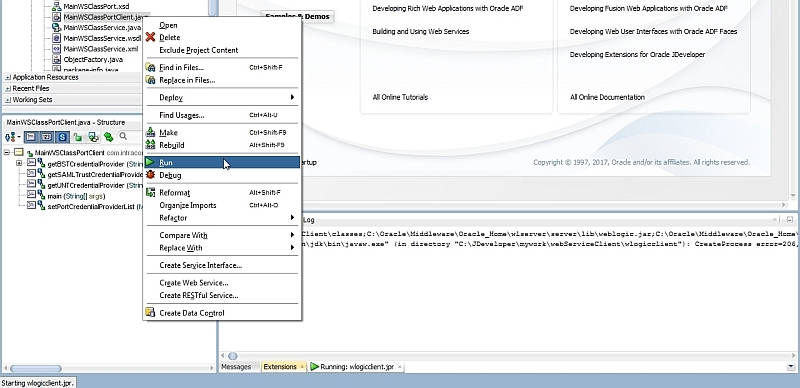Viewport: 800px width, 388px height.
Task: Select main (String[] args) in Structure
Action: pos(76,196)
